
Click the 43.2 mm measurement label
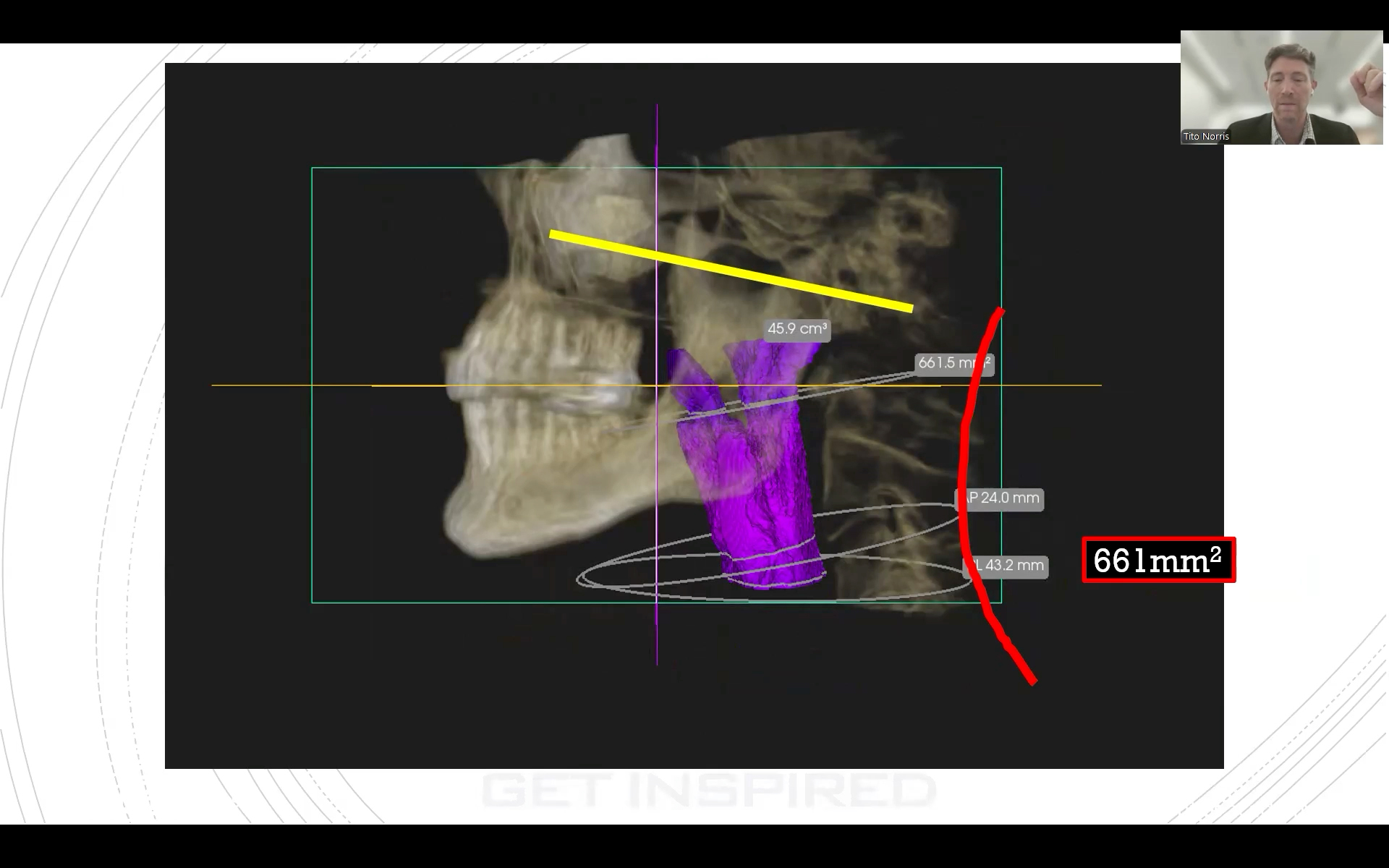coord(1013,566)
